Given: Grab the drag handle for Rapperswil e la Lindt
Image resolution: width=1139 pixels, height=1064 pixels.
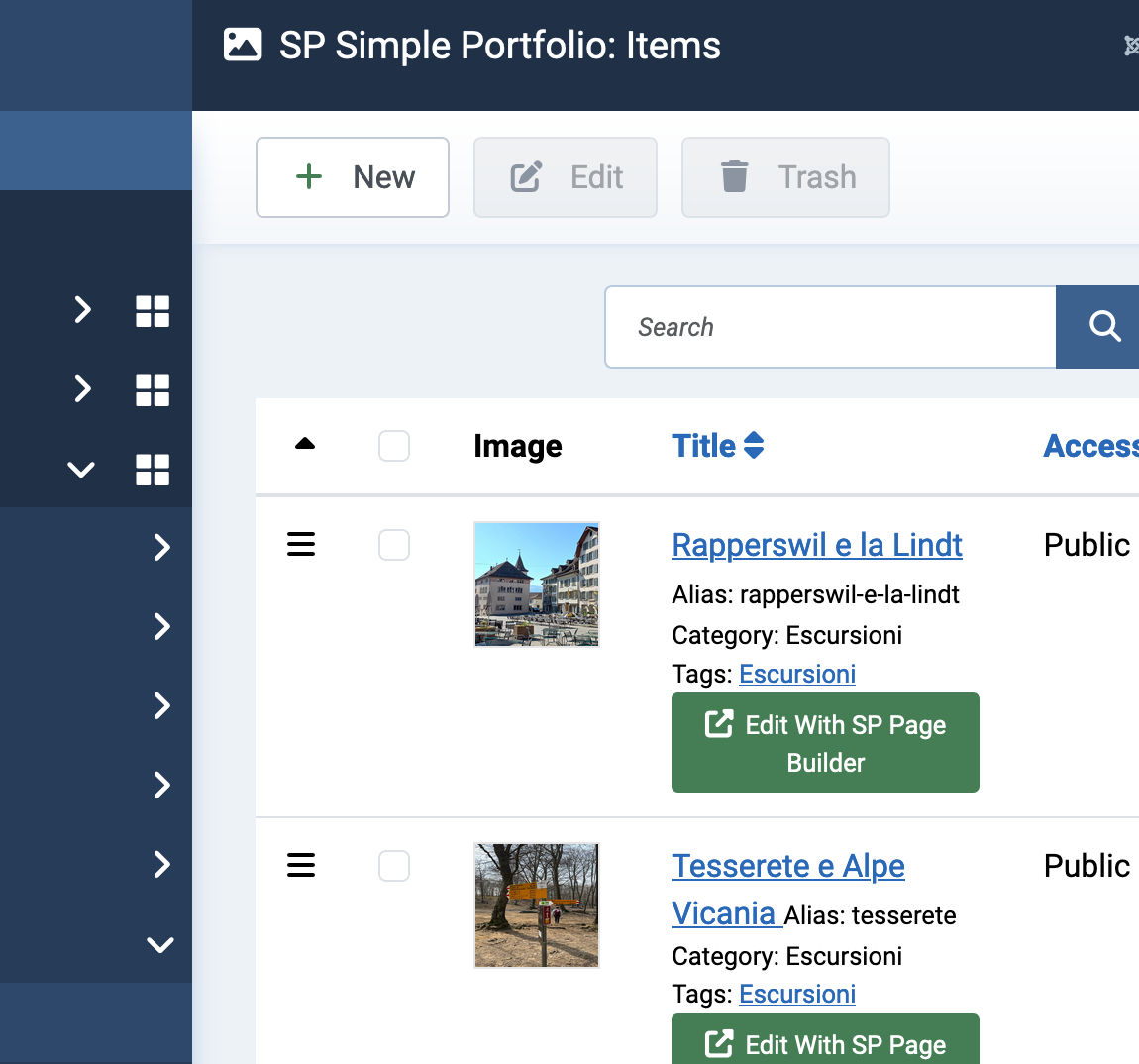Looking at the screenshot, I should 301,544.
